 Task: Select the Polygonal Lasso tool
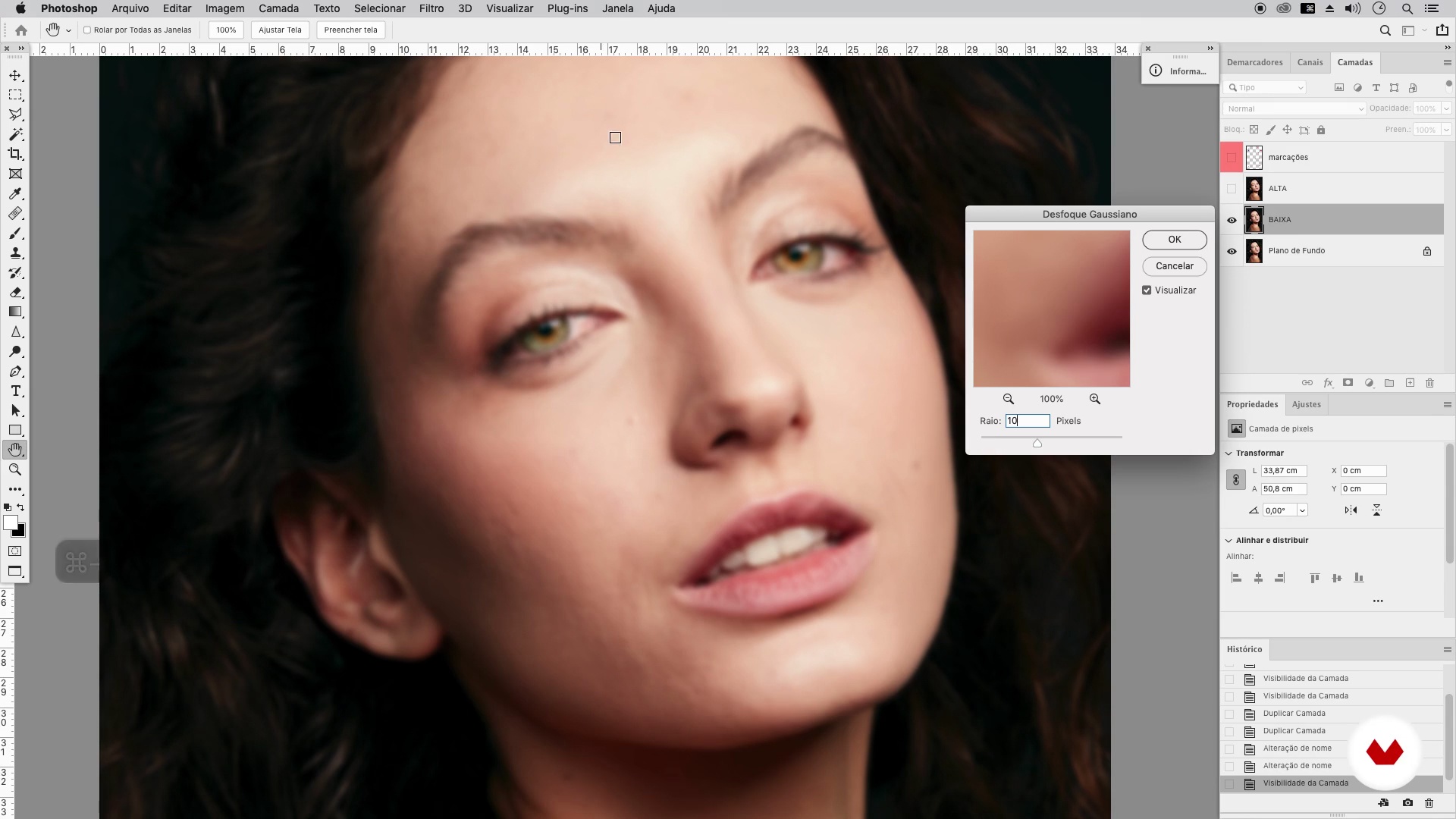15,115
